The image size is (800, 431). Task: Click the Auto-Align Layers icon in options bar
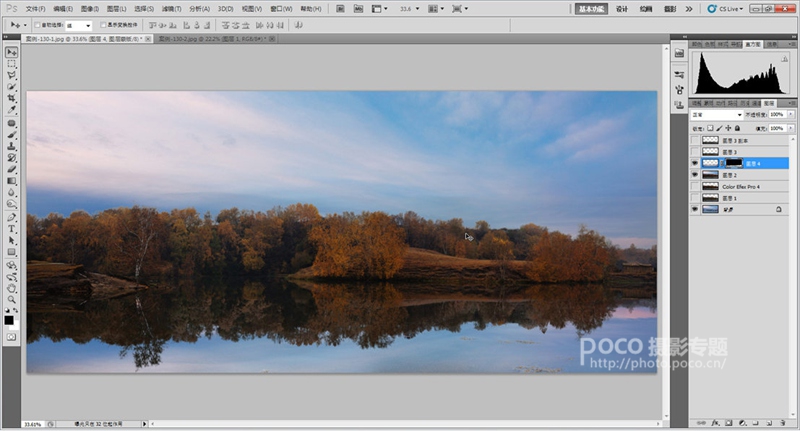(298, 25)
